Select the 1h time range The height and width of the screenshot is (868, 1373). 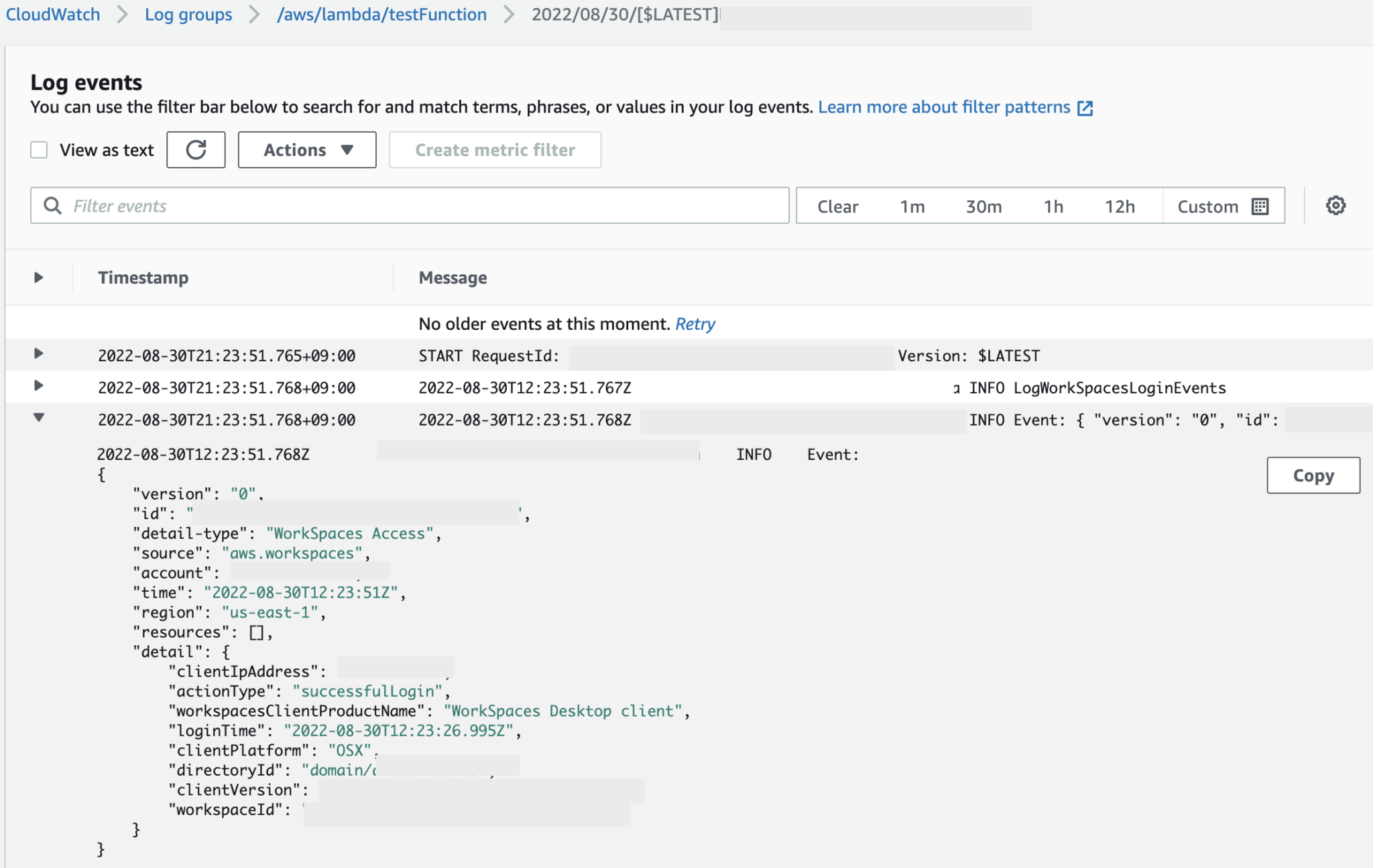coord(1053,206)
